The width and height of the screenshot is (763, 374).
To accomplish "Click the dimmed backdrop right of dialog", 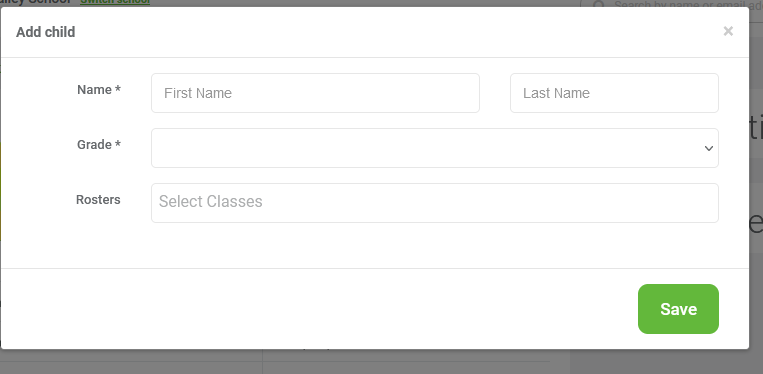I will pyautogui.click(x=756, y=195).
